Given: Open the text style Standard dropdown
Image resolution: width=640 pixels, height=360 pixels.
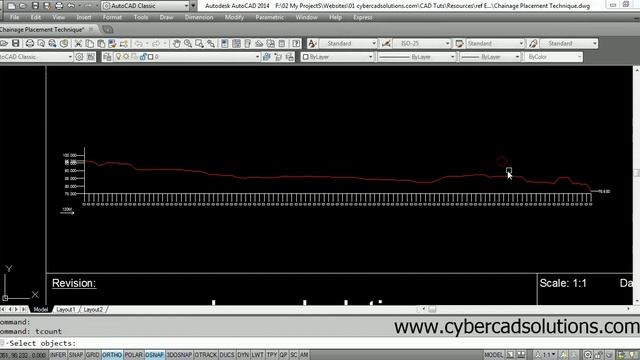Looking at the screenshot, I should point(348,43).
